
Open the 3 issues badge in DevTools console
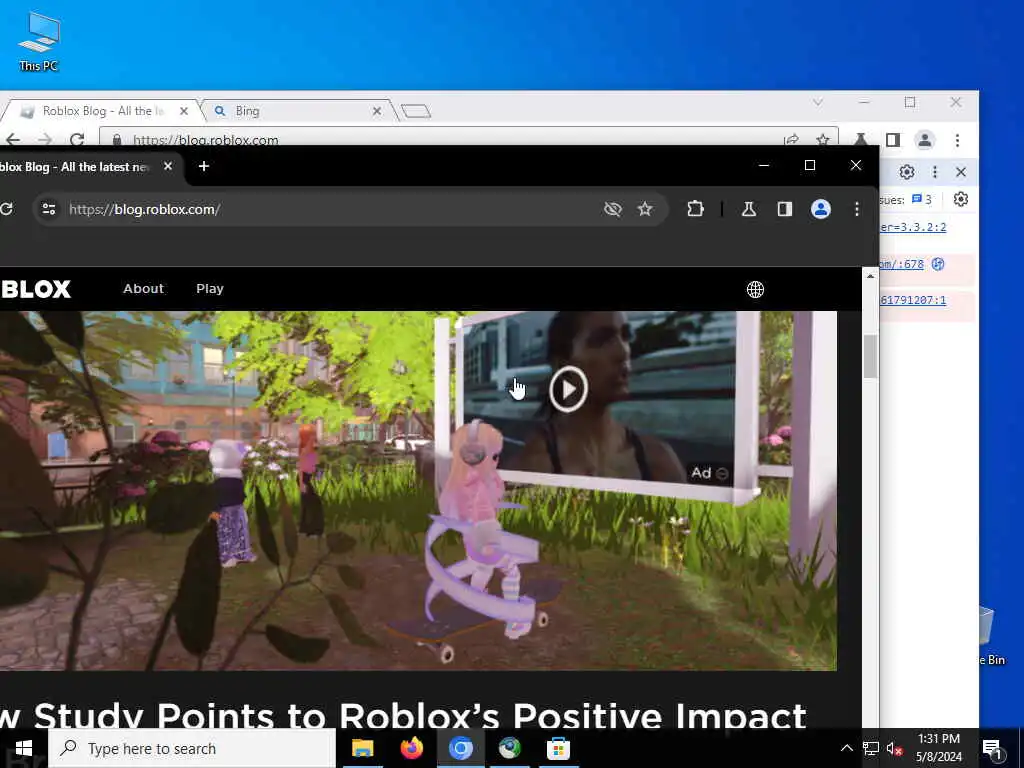921,199
